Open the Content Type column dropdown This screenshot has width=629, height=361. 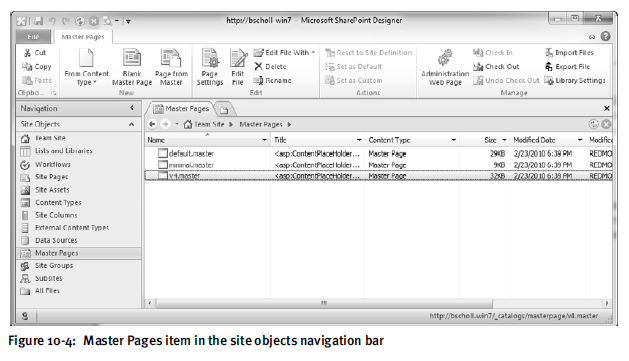(454, 140)
